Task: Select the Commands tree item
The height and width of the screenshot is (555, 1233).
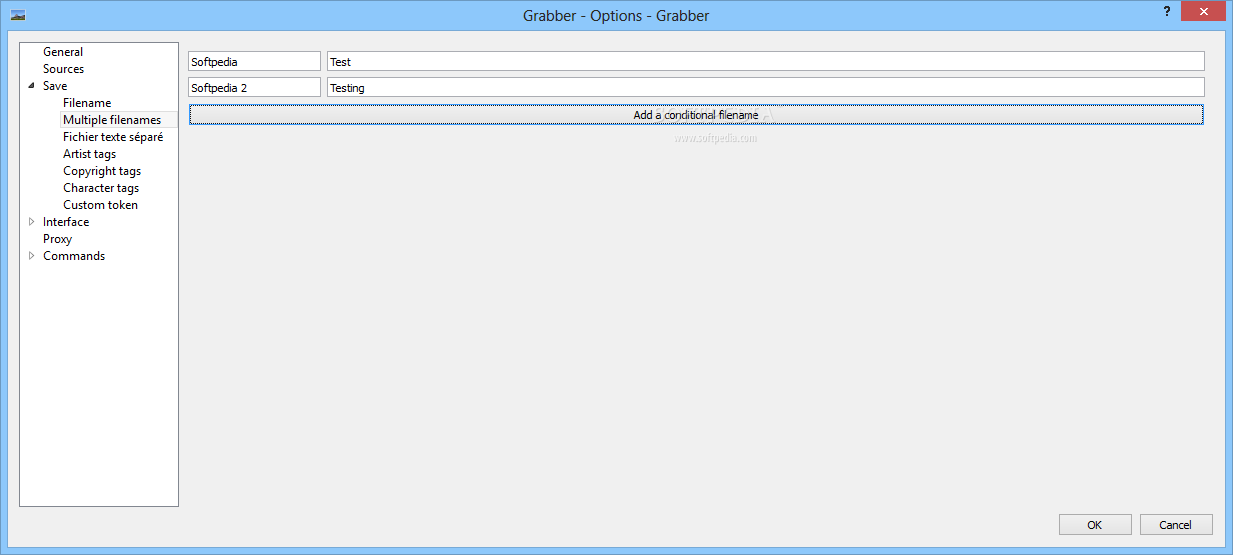Action: (x=74, y=256)
